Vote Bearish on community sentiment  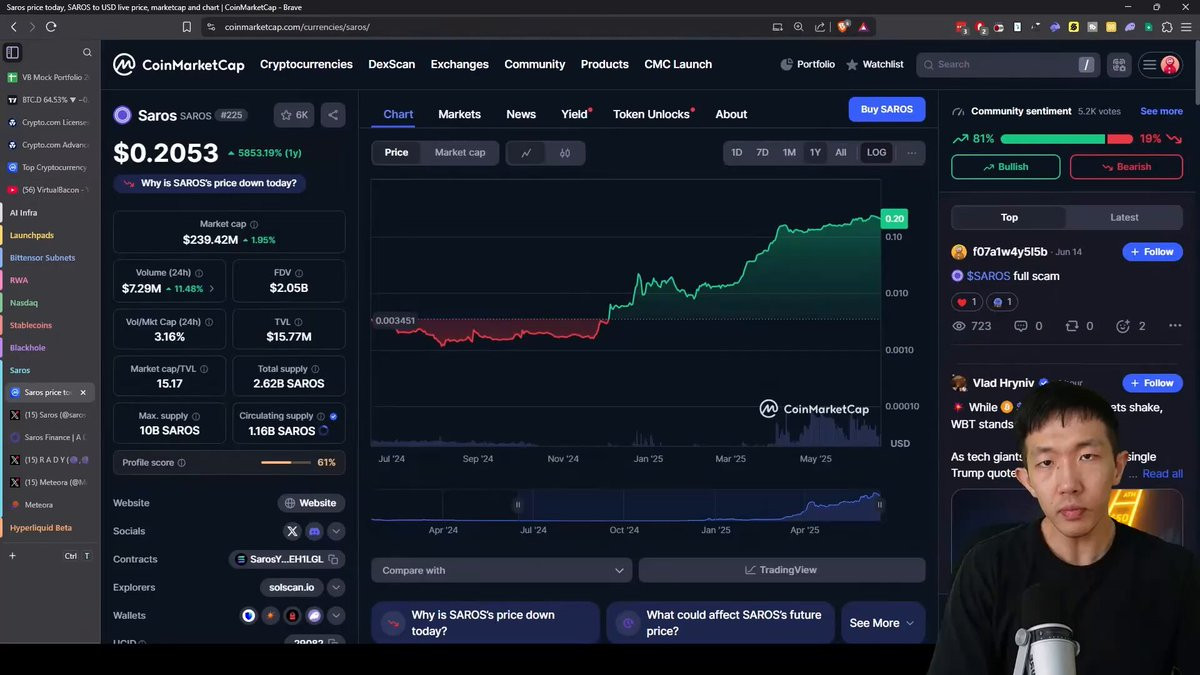(x=1126, y=167)
